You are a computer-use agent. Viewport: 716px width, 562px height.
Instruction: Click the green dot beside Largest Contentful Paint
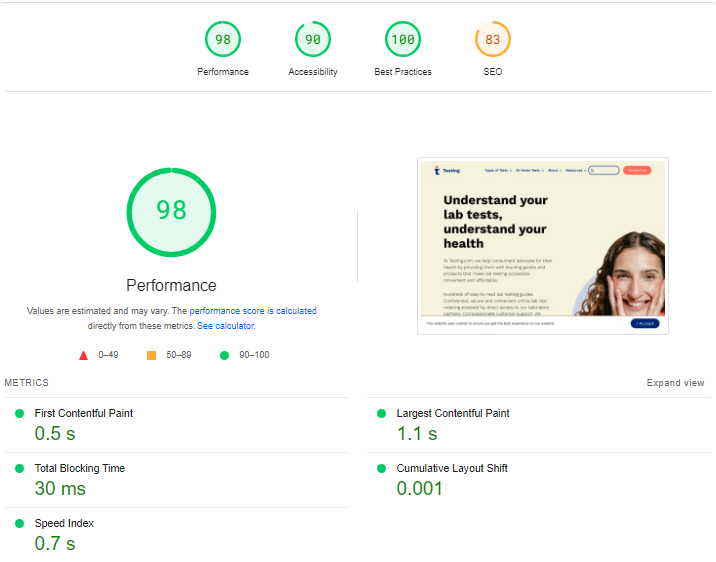[381, 414]
